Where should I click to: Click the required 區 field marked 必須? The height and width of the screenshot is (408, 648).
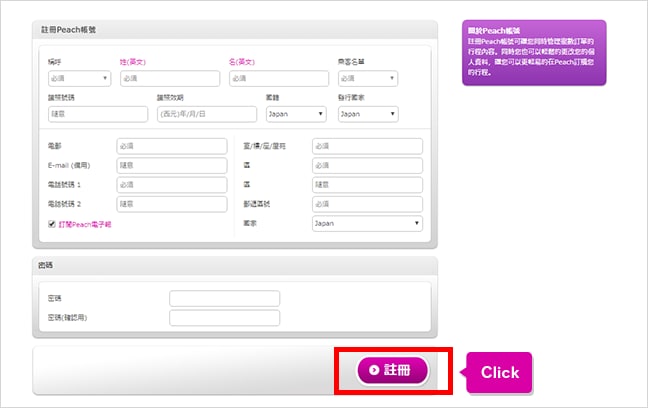coord(367,165)
